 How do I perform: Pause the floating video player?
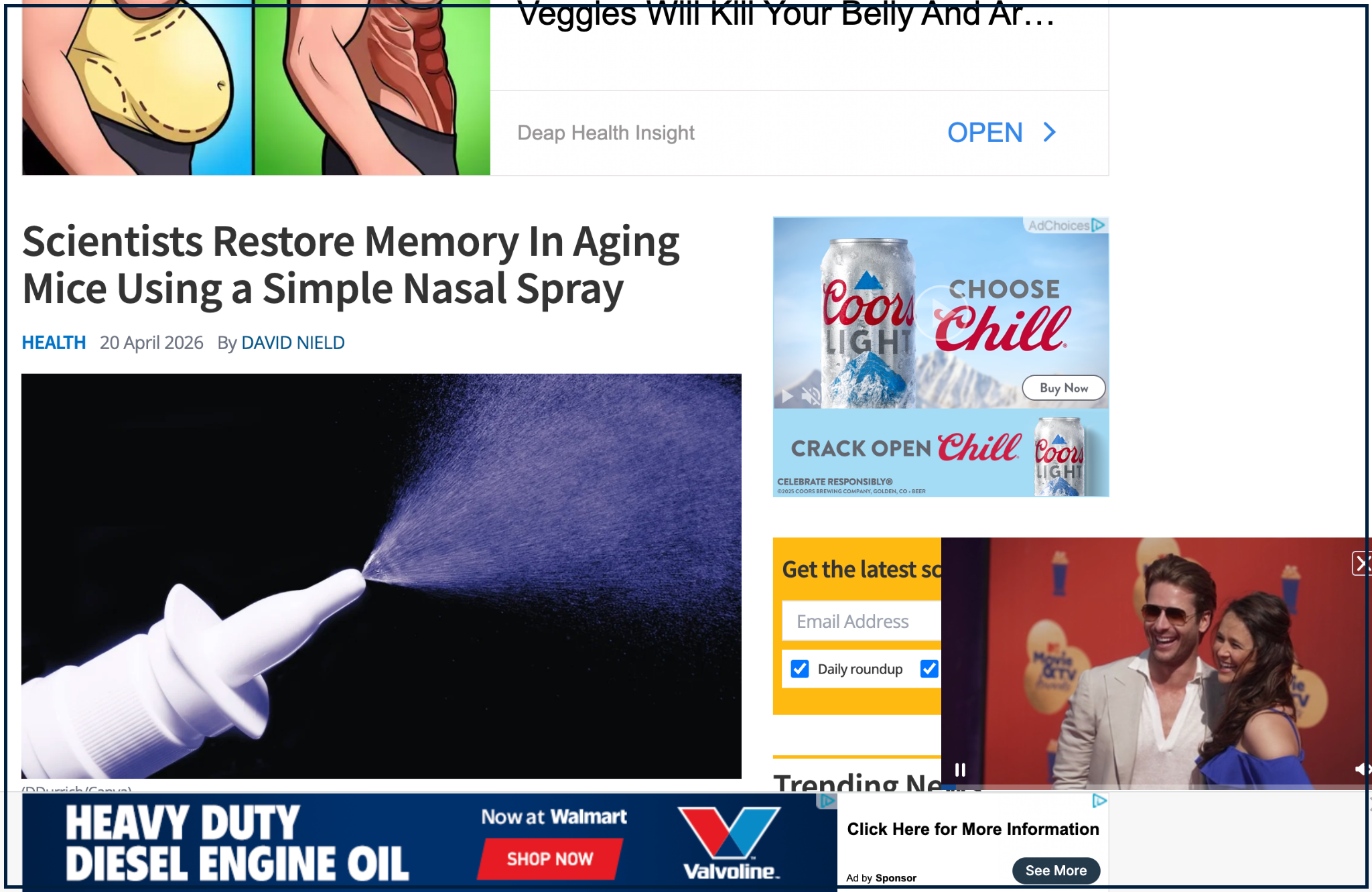960,769
